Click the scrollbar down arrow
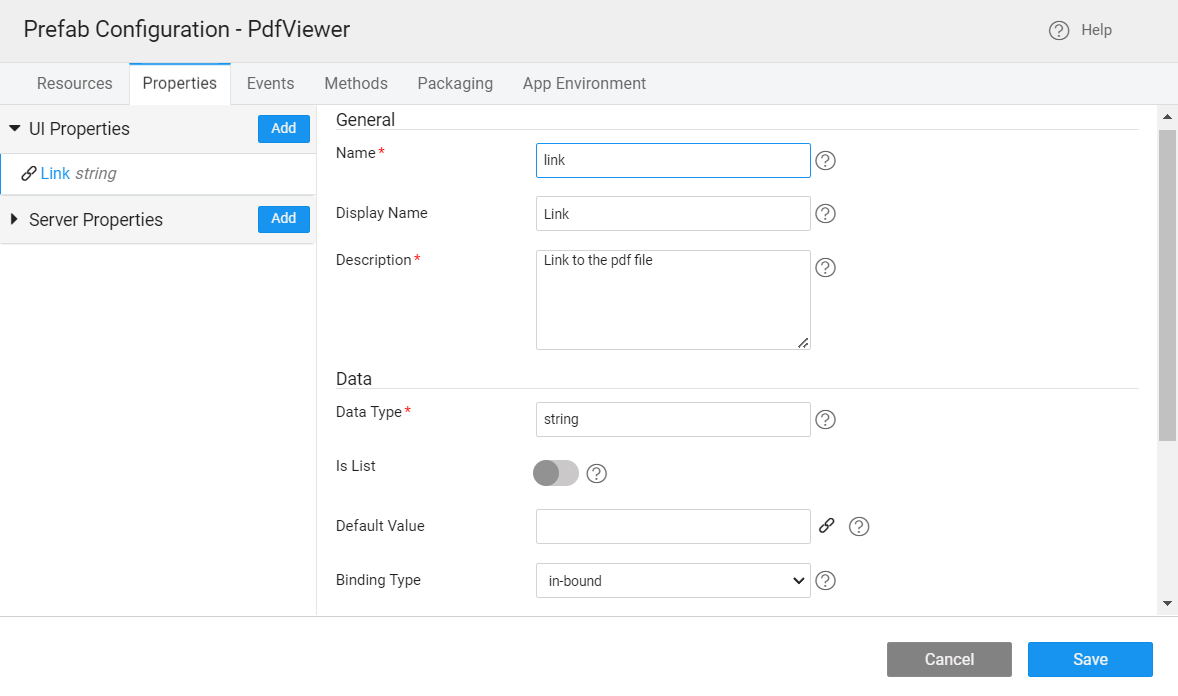1178x696 pixels. 1167,604
